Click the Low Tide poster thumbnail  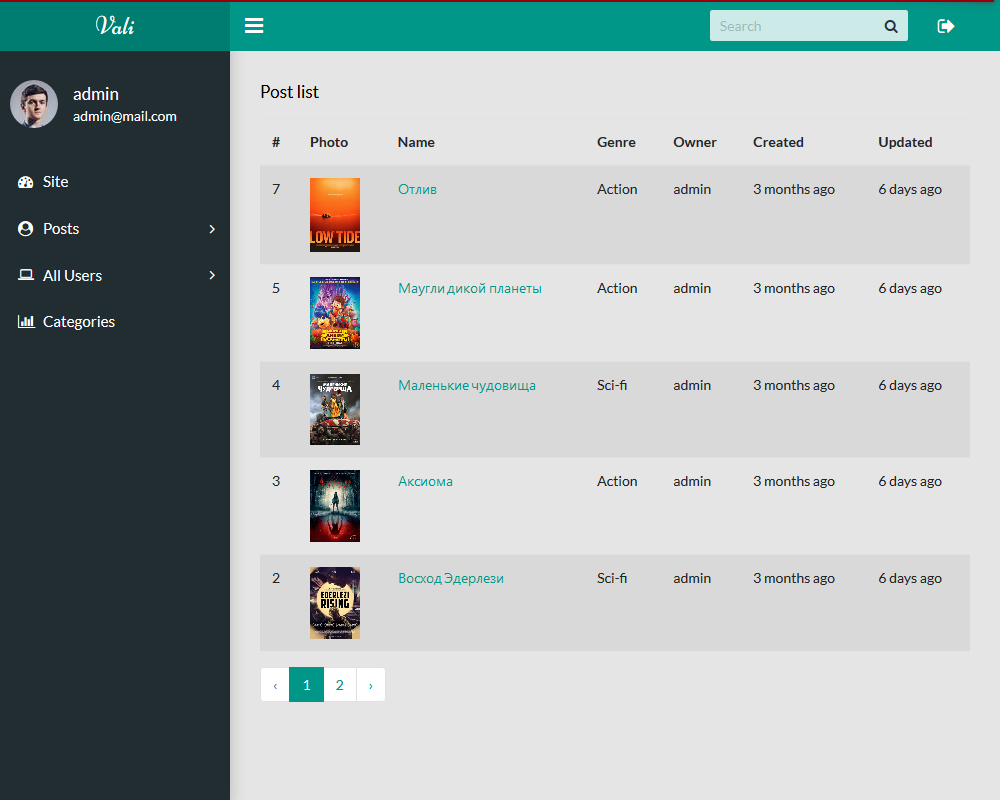tap(335, 215)
